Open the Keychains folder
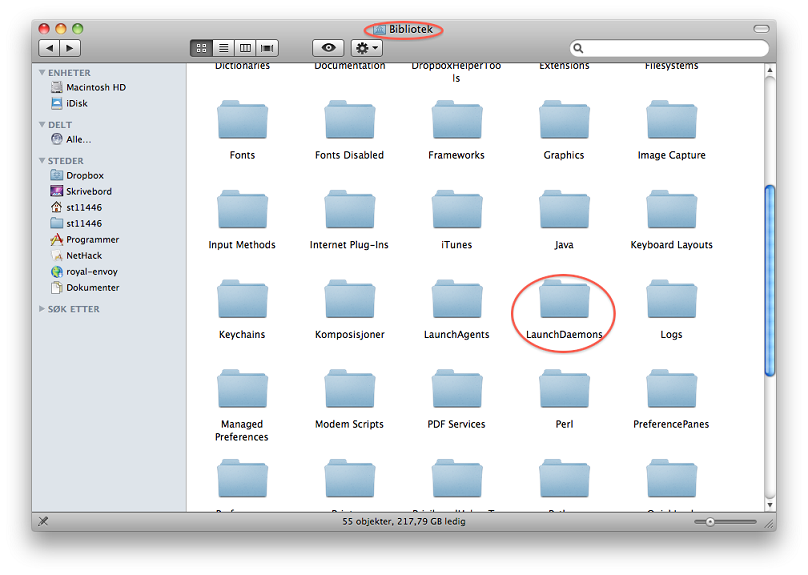The width and height of the screenshot is (808, 575). coord(242,300)
